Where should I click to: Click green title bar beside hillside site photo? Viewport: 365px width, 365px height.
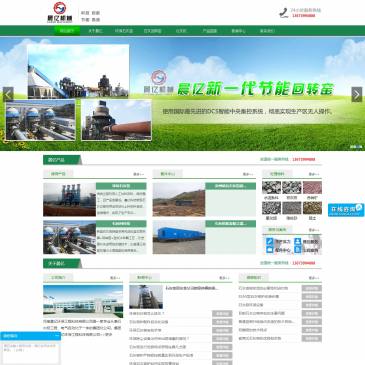(231, 186)
